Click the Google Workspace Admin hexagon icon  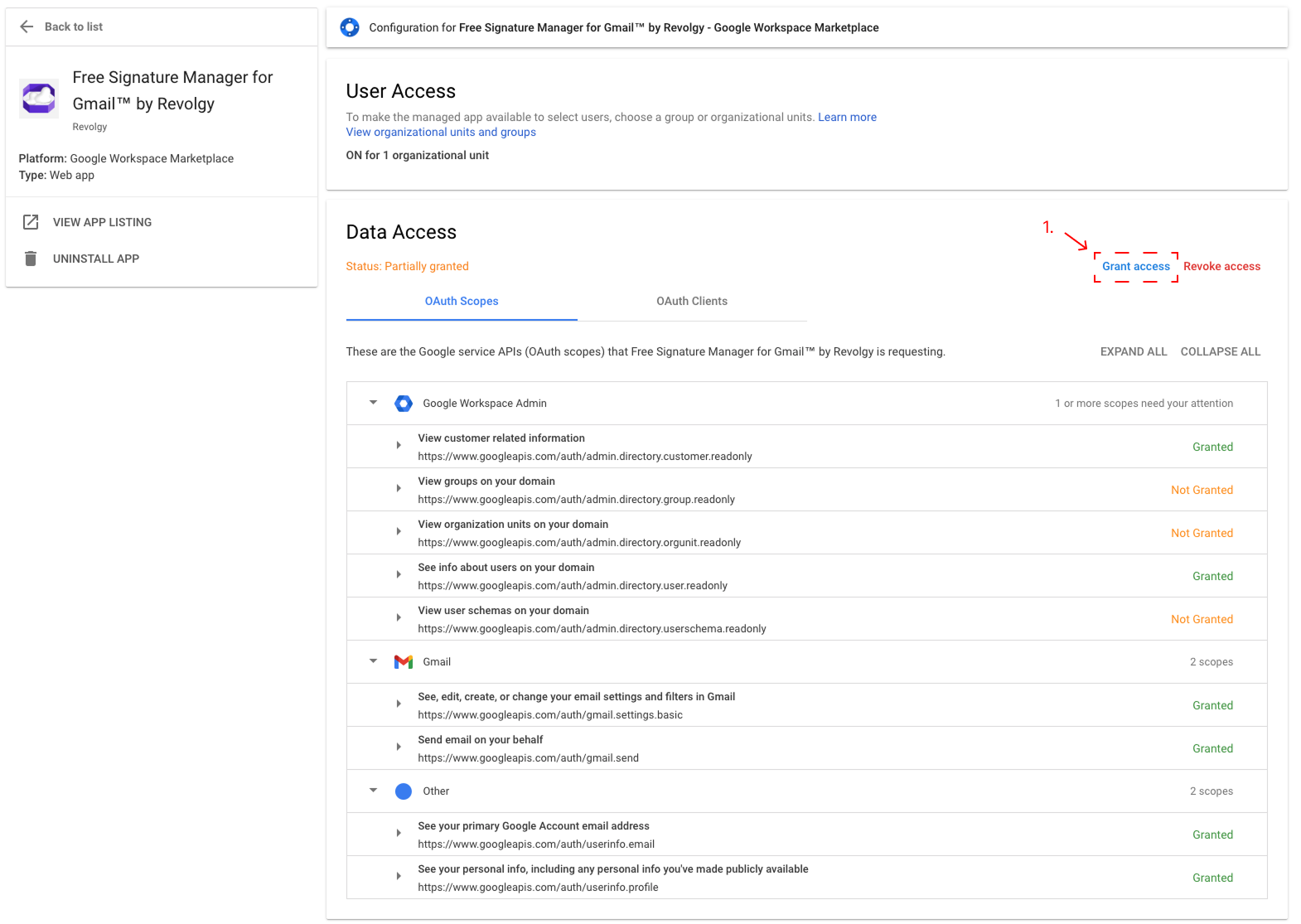coord(404,404)
